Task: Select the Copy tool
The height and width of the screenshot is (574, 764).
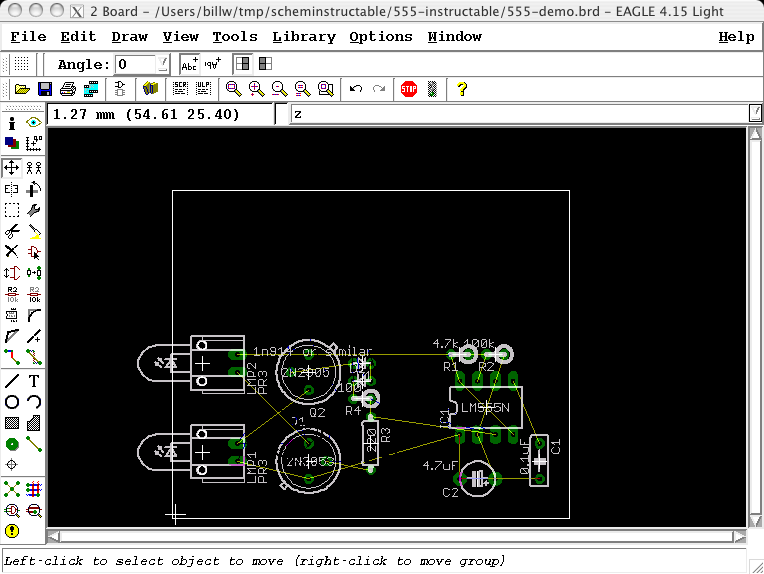Action: [34, 168]
